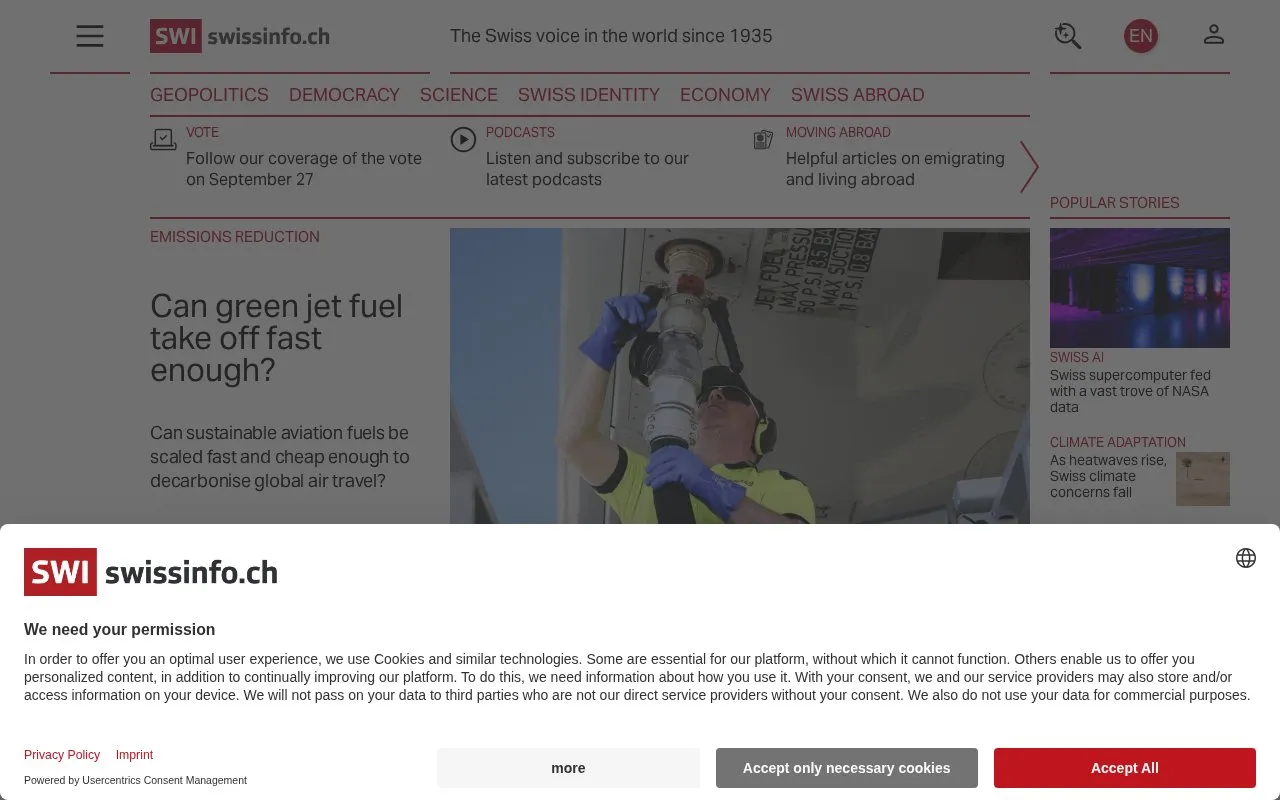Screen dimensions: 1280x800
Task: Click the vote ballot icon
Action: tap(163, 139)
